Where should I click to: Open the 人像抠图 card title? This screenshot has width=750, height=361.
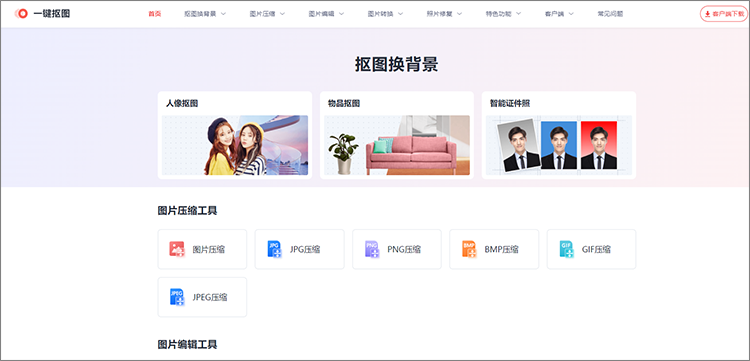pos(182,103)
